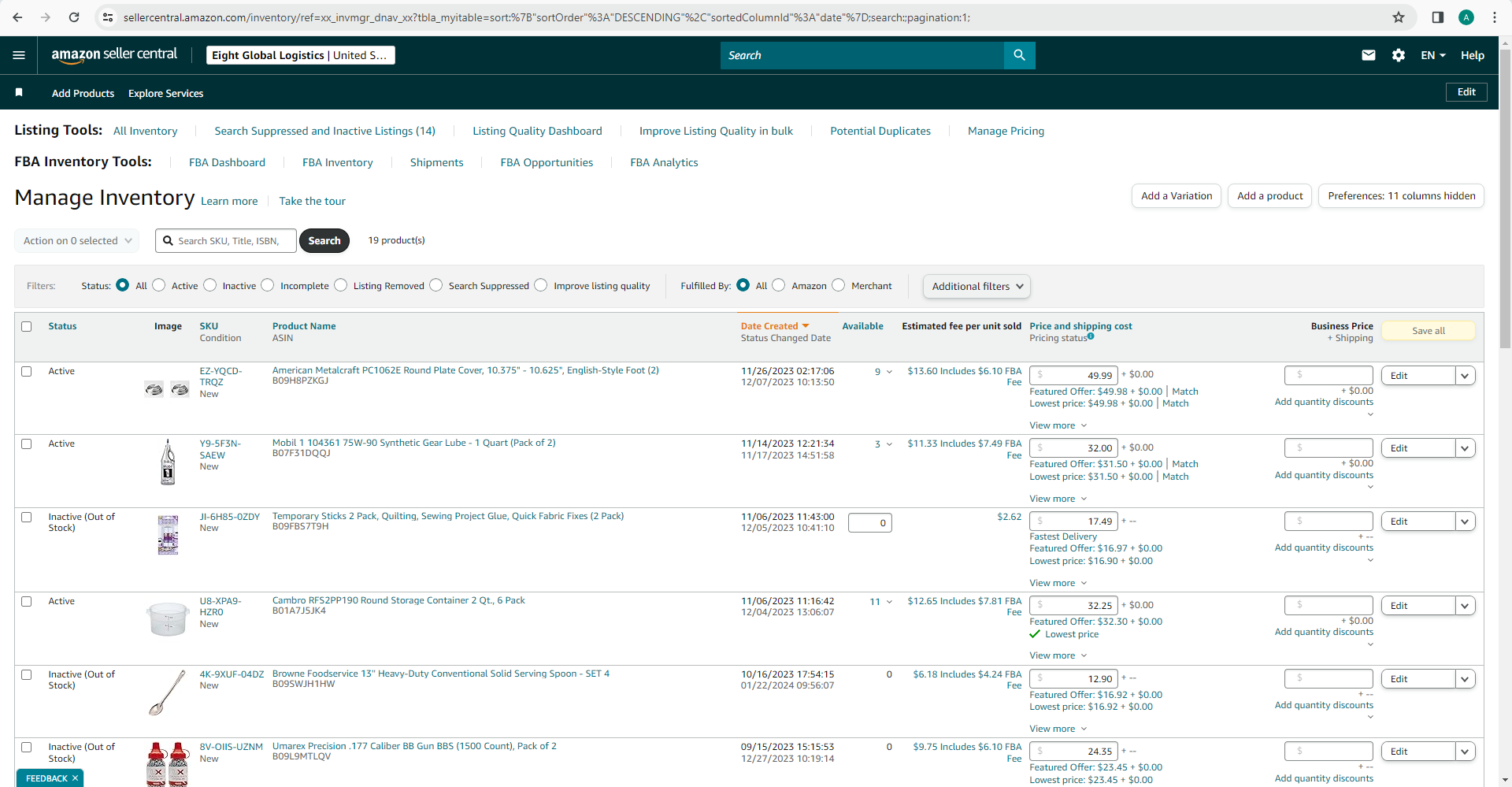1512x787 pixels.
Task: Open the All Inventory listing tool
Action: tap(146, 131)
